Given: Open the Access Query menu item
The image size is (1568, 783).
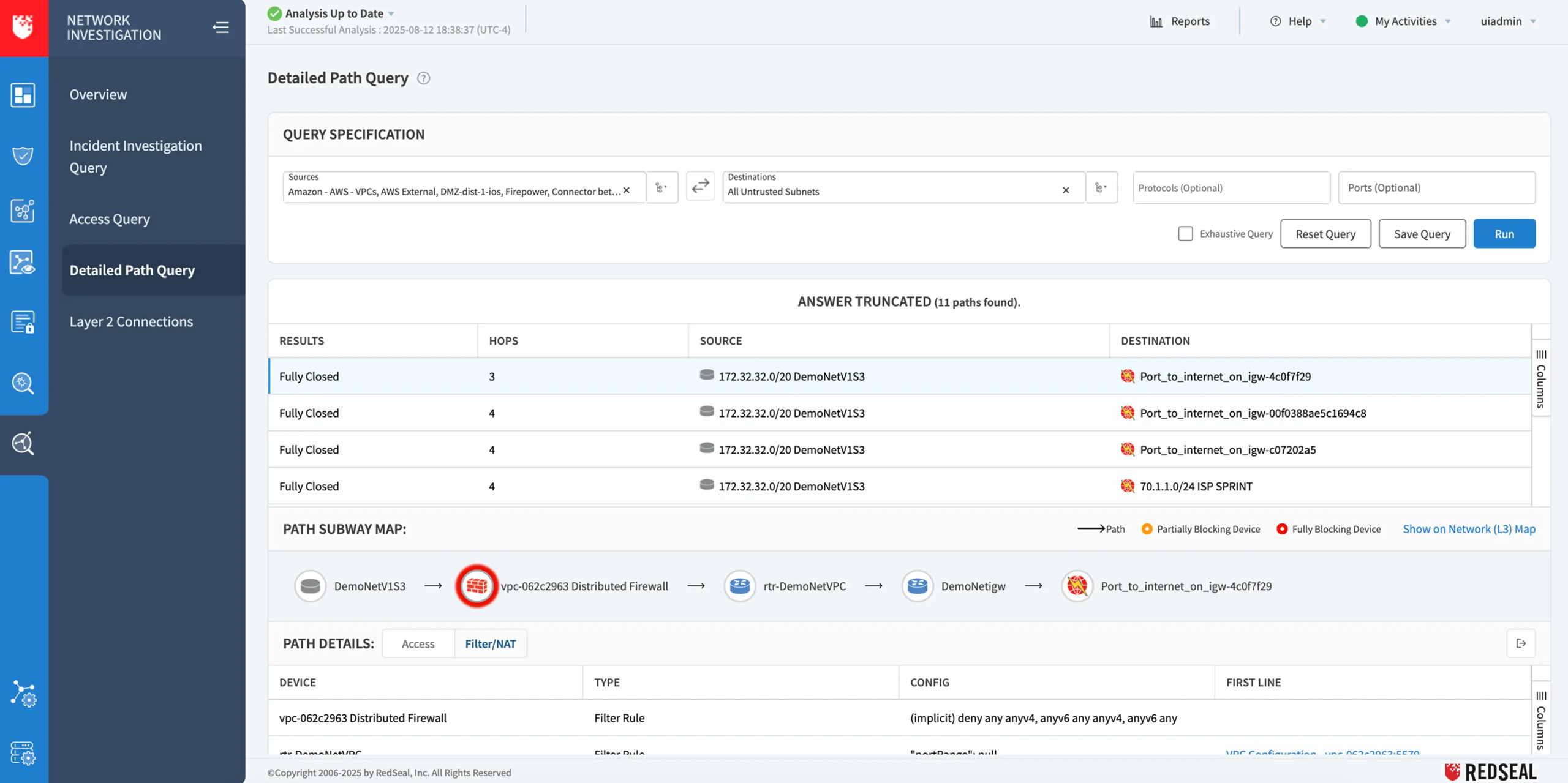Looking at the screenshot, I should [x=110, y=219].
